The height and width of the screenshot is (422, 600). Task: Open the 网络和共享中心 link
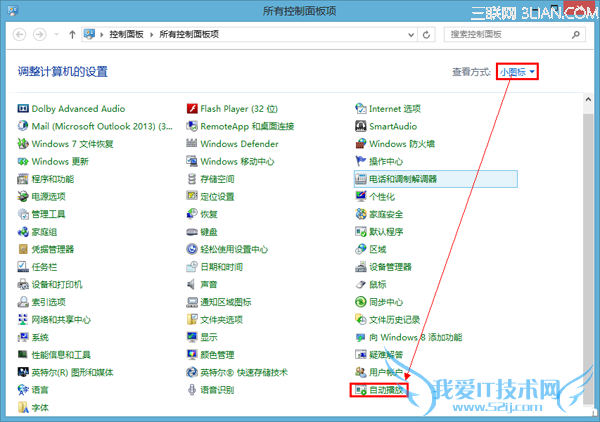click(61, 320)
